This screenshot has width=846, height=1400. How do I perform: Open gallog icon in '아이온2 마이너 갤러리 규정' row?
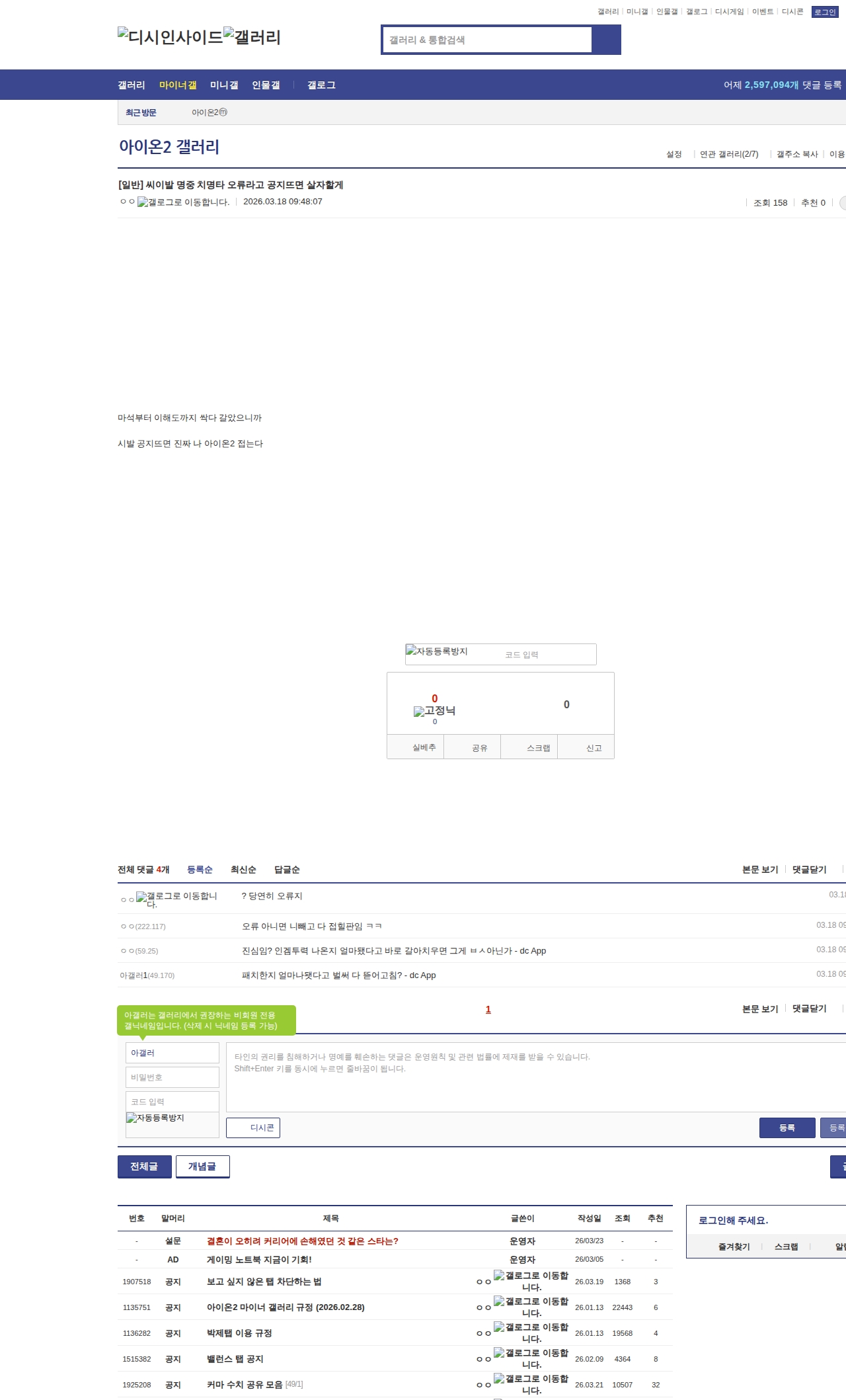click(531, 1307)
